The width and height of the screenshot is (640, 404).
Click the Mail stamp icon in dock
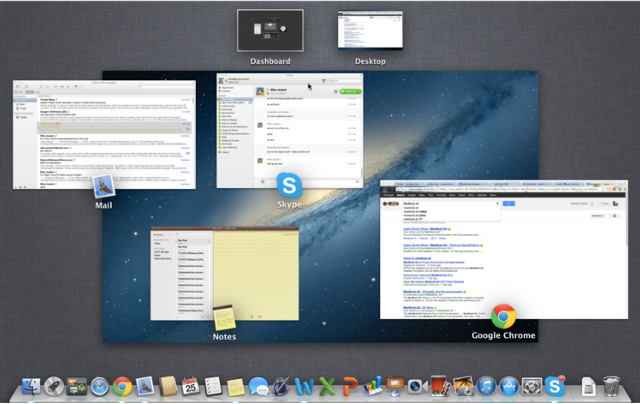(145, 386)
